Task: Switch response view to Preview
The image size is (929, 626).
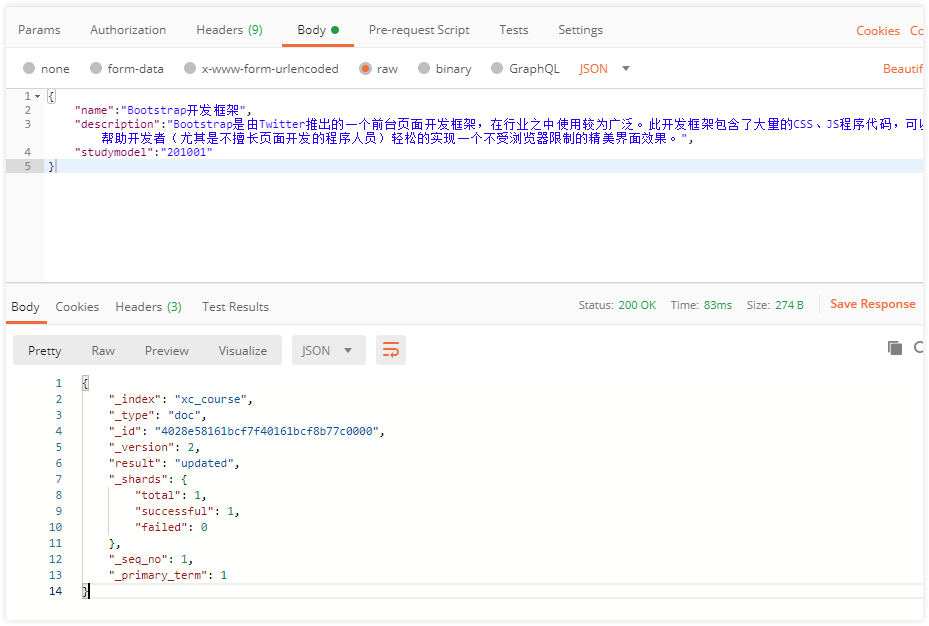Action: tap(166, 351)
